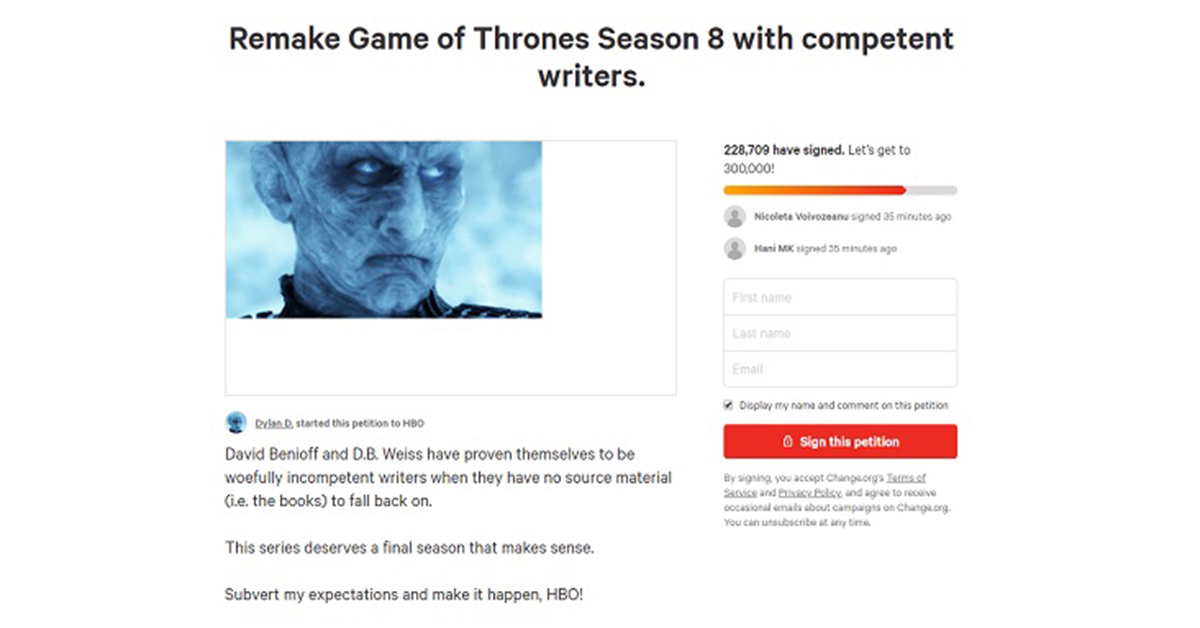Click the Hani MK signer name

coord(772,248)
